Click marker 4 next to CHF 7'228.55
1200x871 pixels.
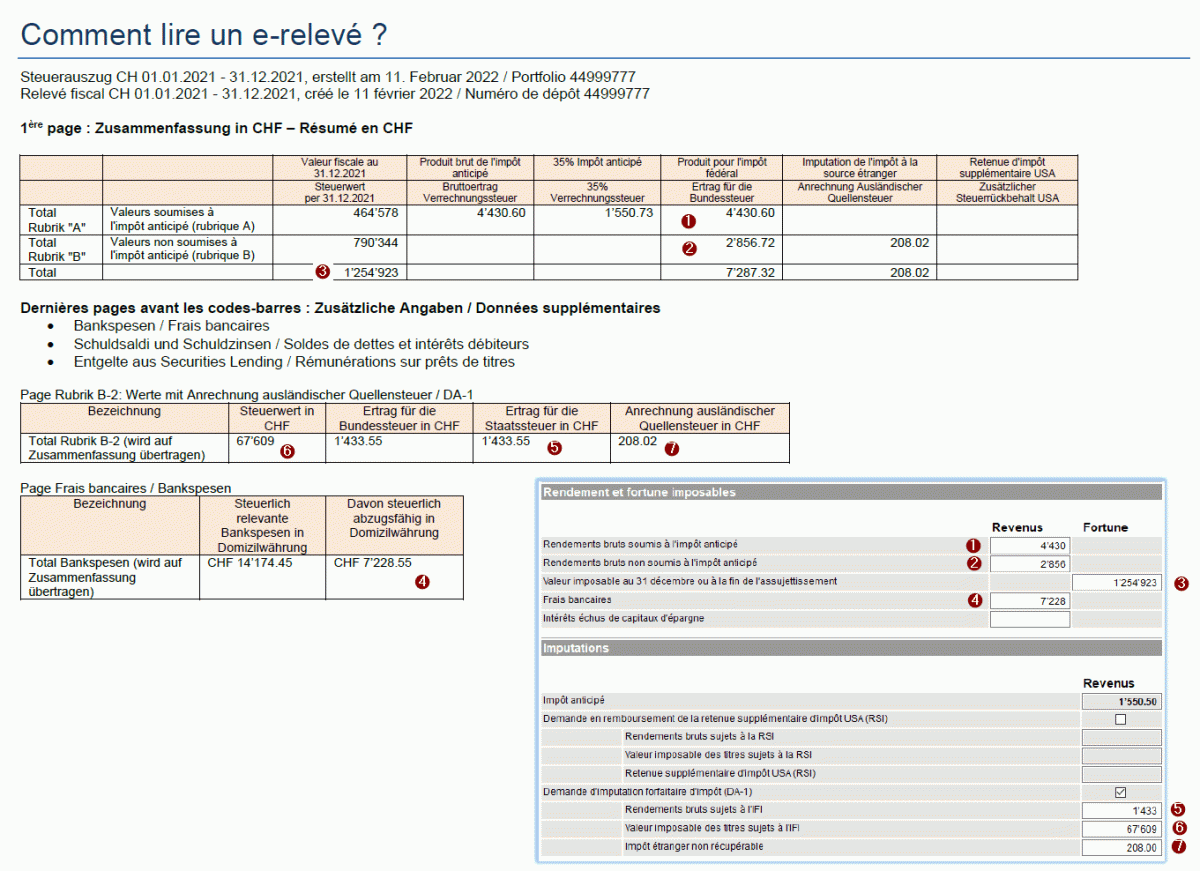click(422, 581)
